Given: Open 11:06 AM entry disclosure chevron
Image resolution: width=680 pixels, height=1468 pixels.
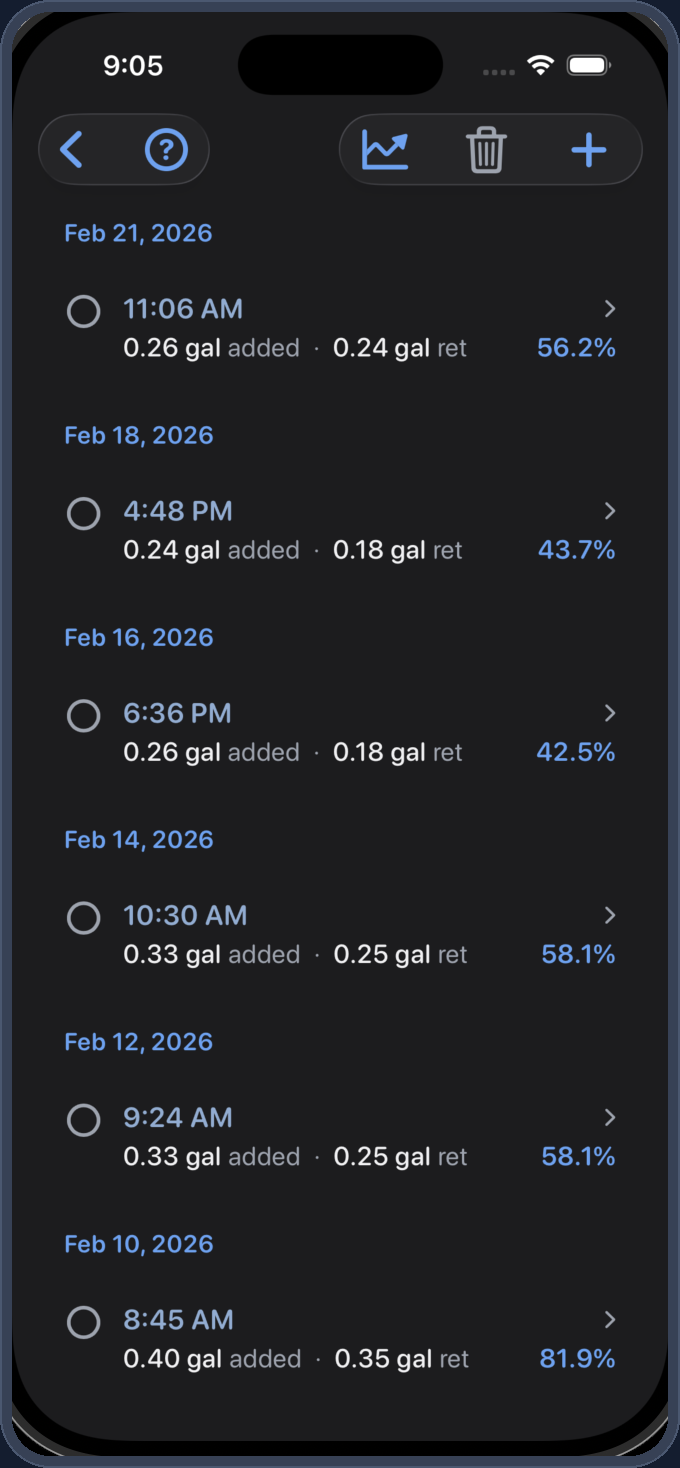Looking at the screenshot, I should [610, 309].
